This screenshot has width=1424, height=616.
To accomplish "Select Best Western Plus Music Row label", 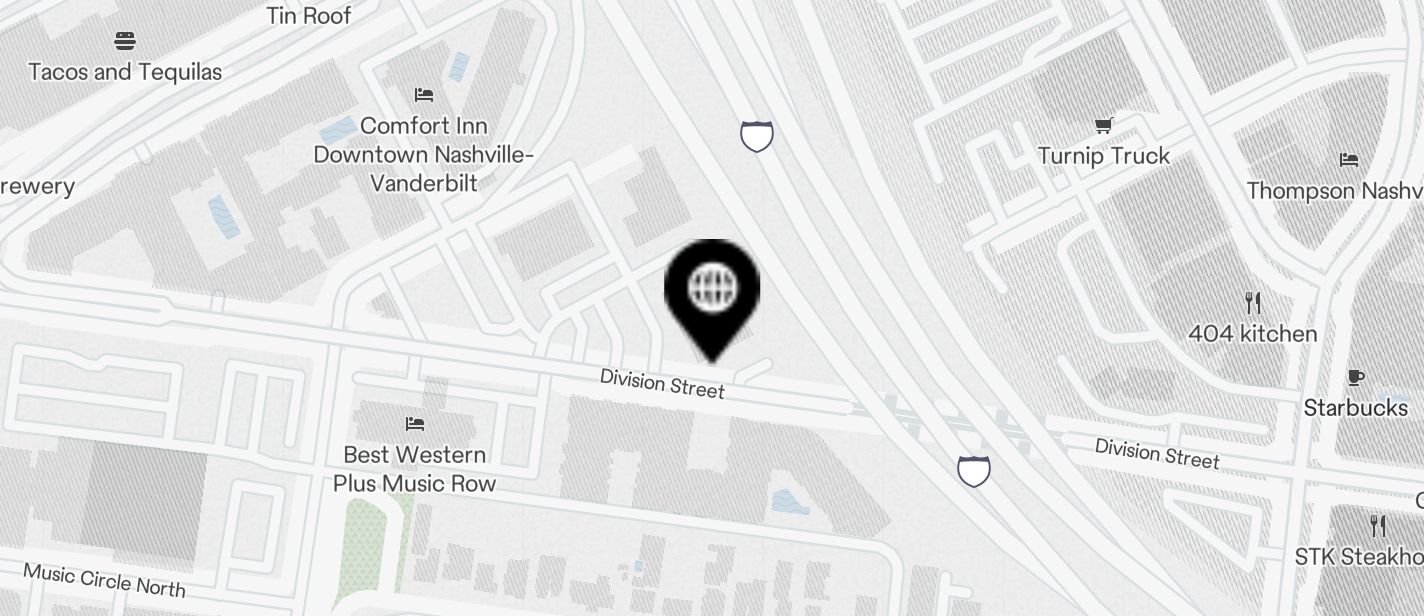I will pyautogui.click(x=415, y=469).
